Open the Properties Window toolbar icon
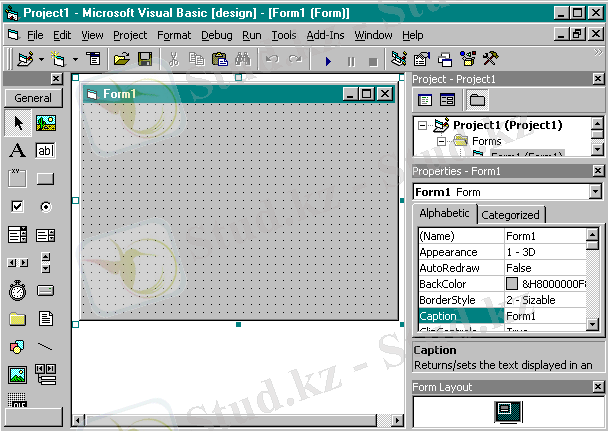 422,59
